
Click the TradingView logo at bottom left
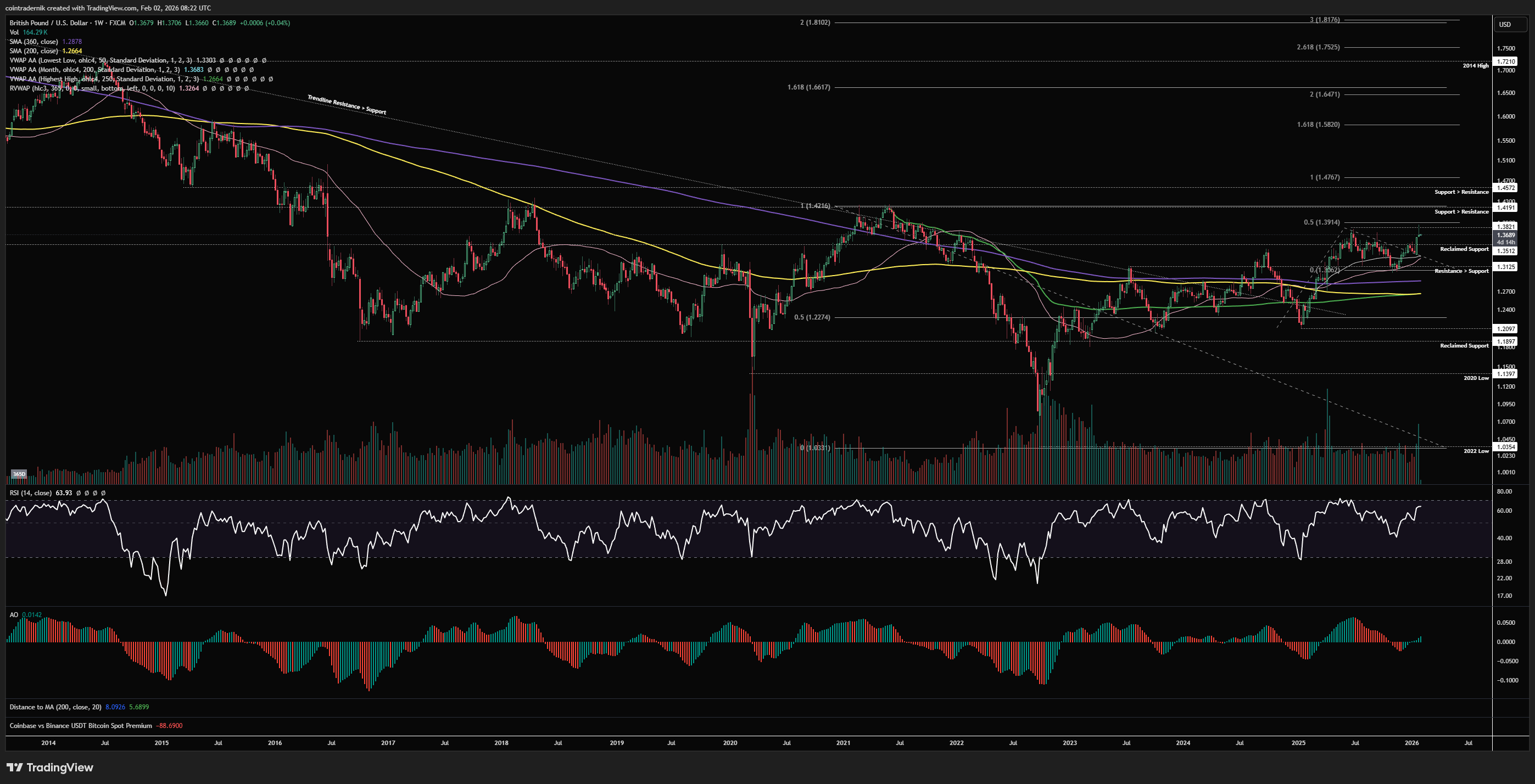50,768
